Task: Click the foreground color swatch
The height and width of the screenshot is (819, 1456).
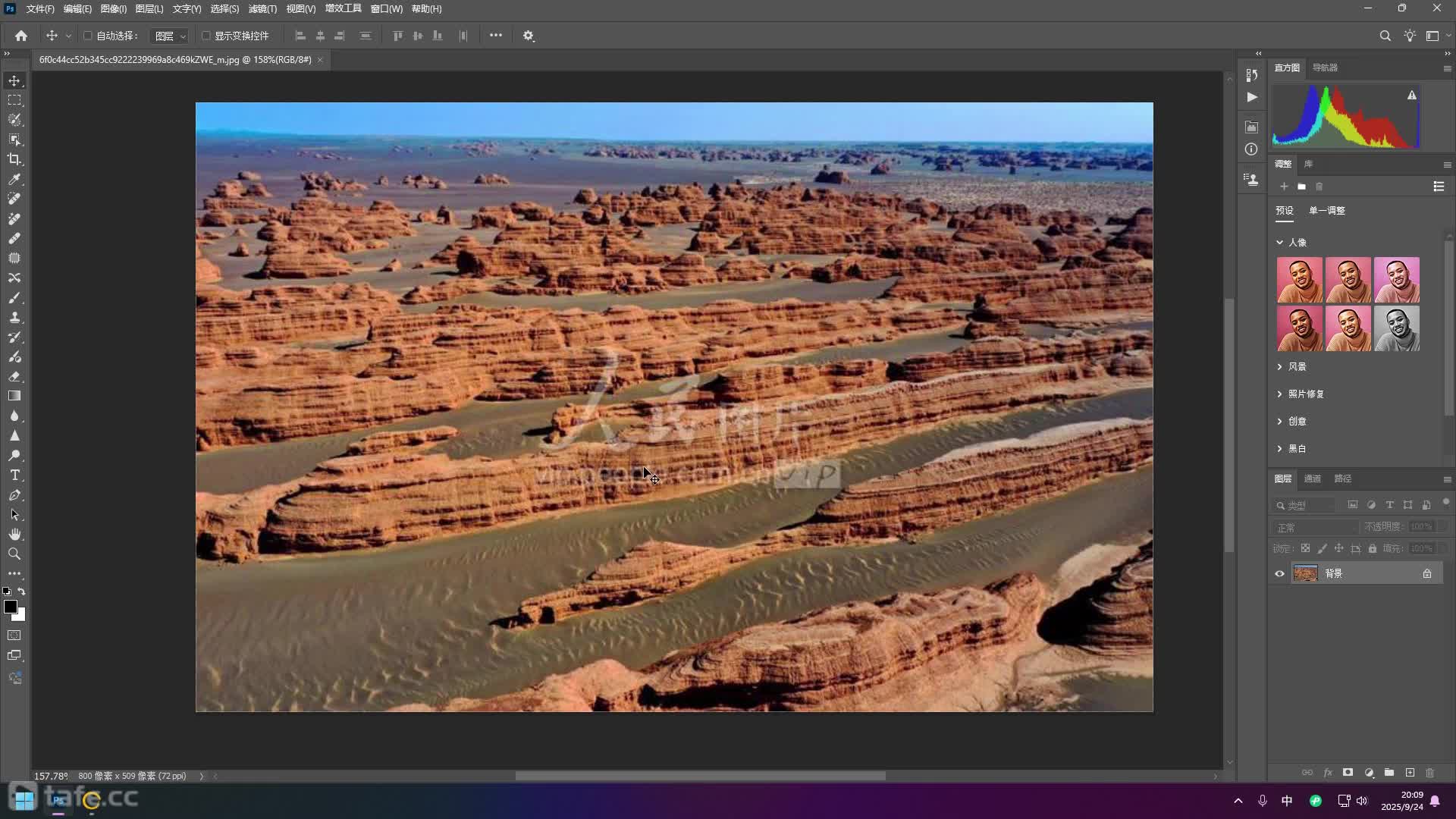Action: [10, 607]
